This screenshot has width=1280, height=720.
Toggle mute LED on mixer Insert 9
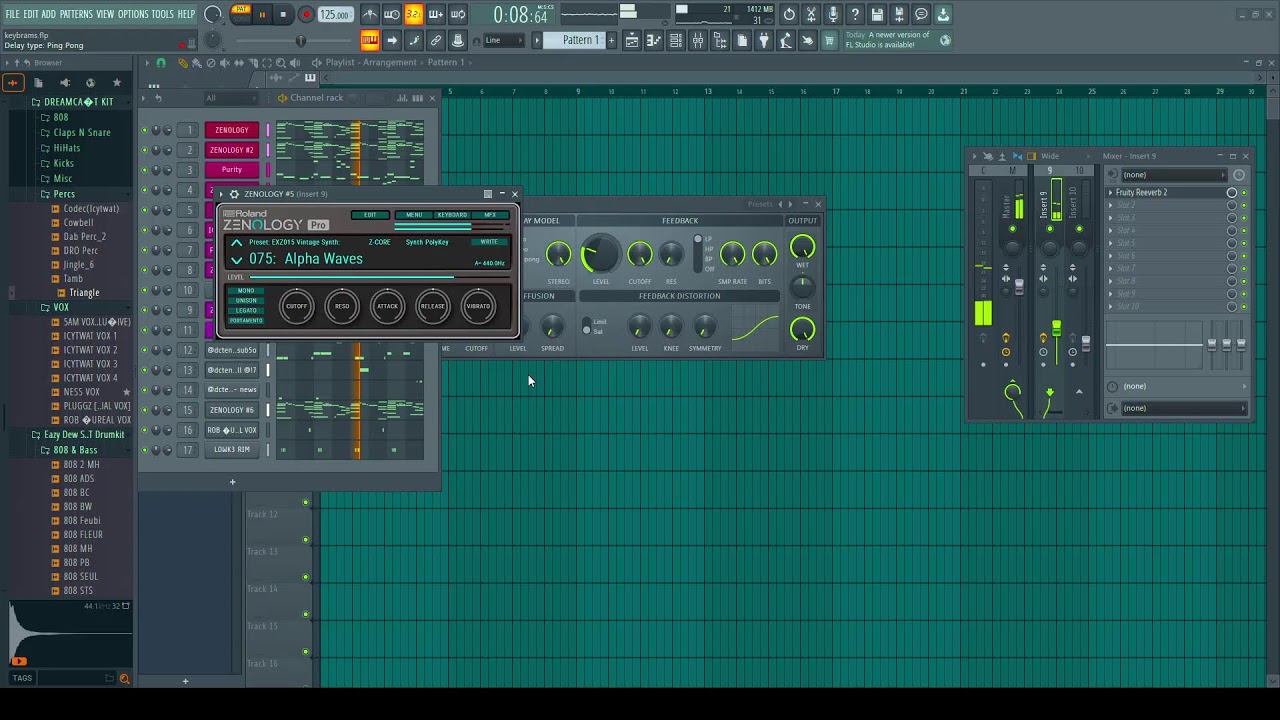tap(1049, 229)
